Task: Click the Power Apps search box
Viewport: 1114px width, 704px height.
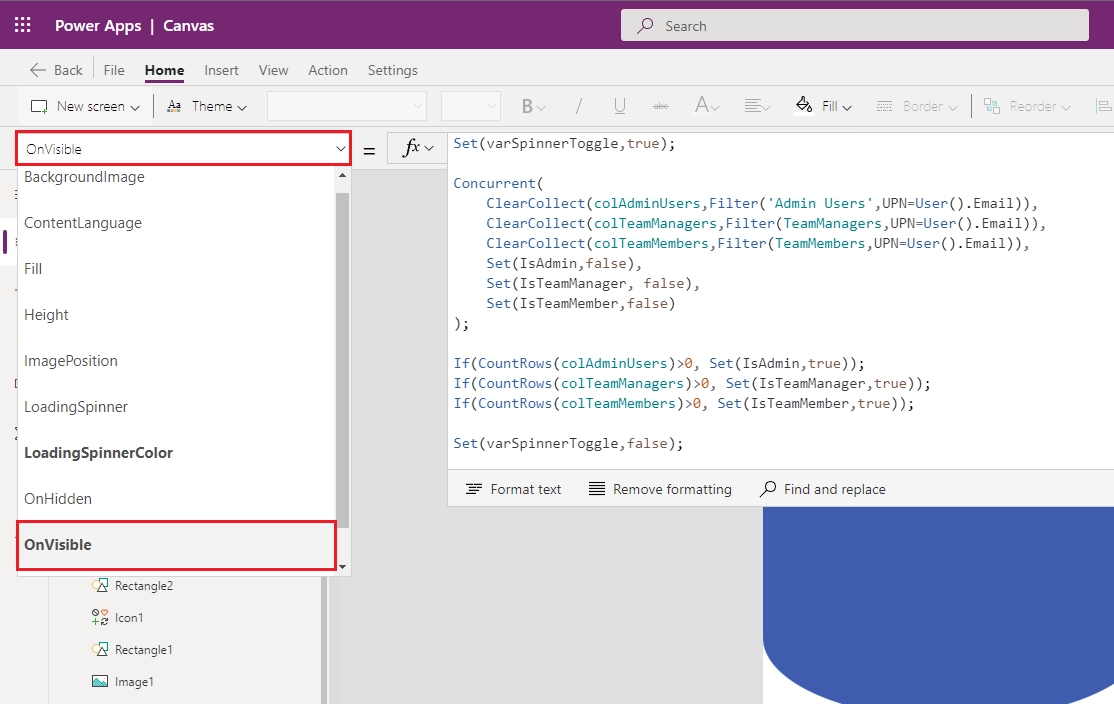Action: (x=854, y=26)
